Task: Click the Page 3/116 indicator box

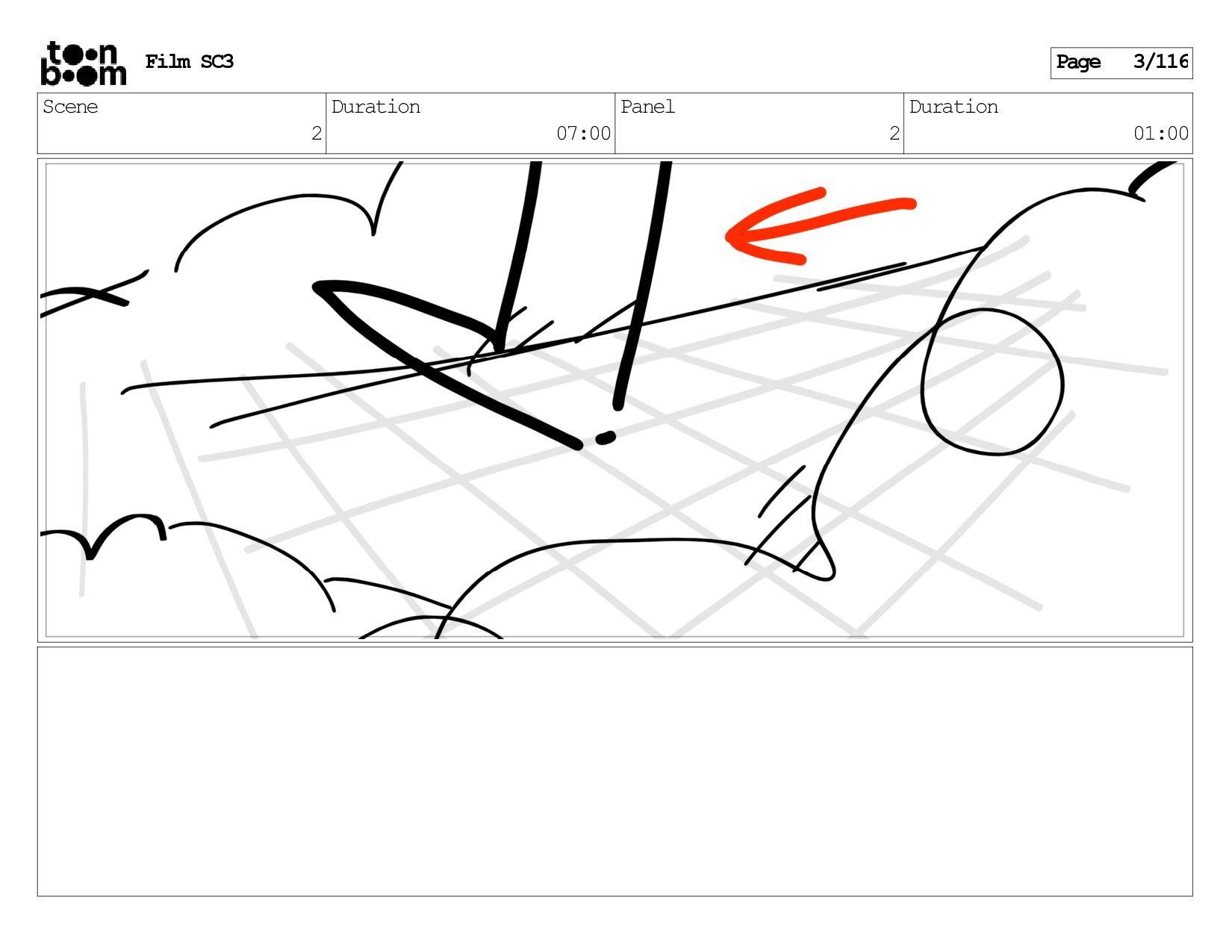Action: [1121, 63]
